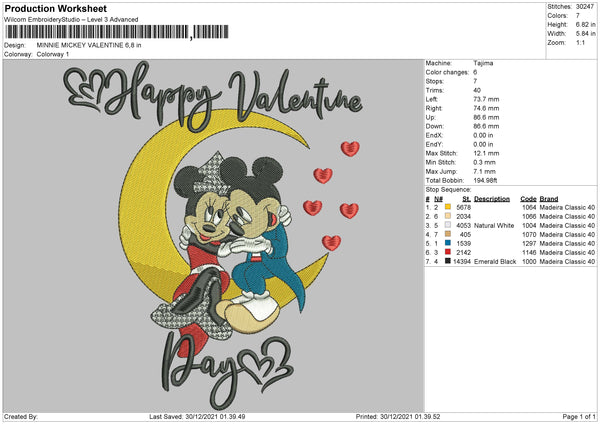Select the Emerald Black thread color swatch
The height and width of the screenshot is (424, 600).
point(448,261)
